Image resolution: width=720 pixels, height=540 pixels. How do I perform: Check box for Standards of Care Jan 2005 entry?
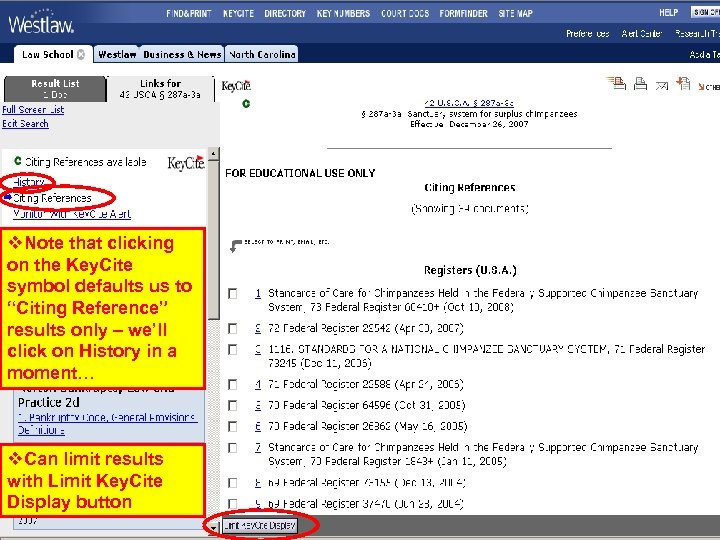click(233, 448)
